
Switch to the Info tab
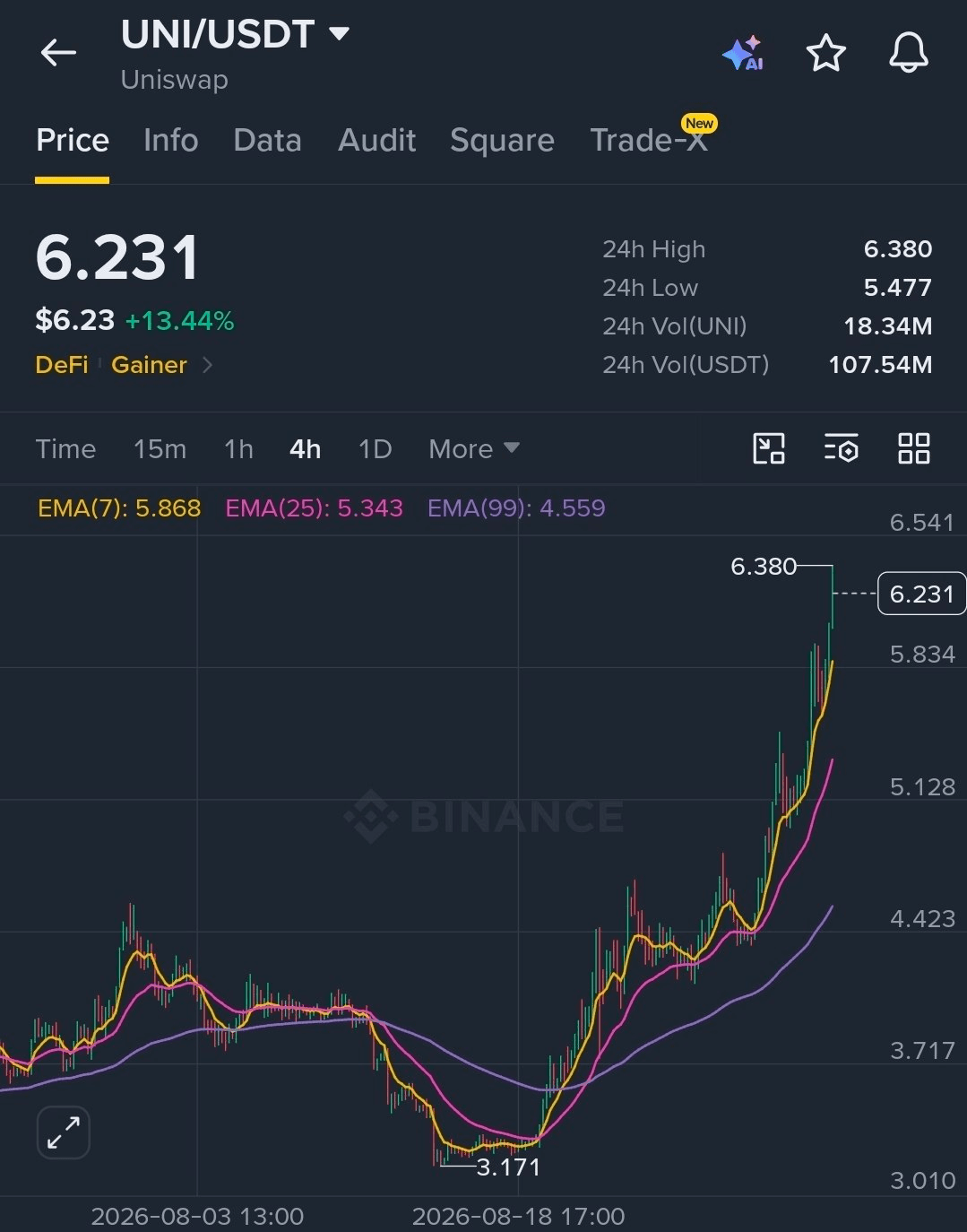[171, 141]
